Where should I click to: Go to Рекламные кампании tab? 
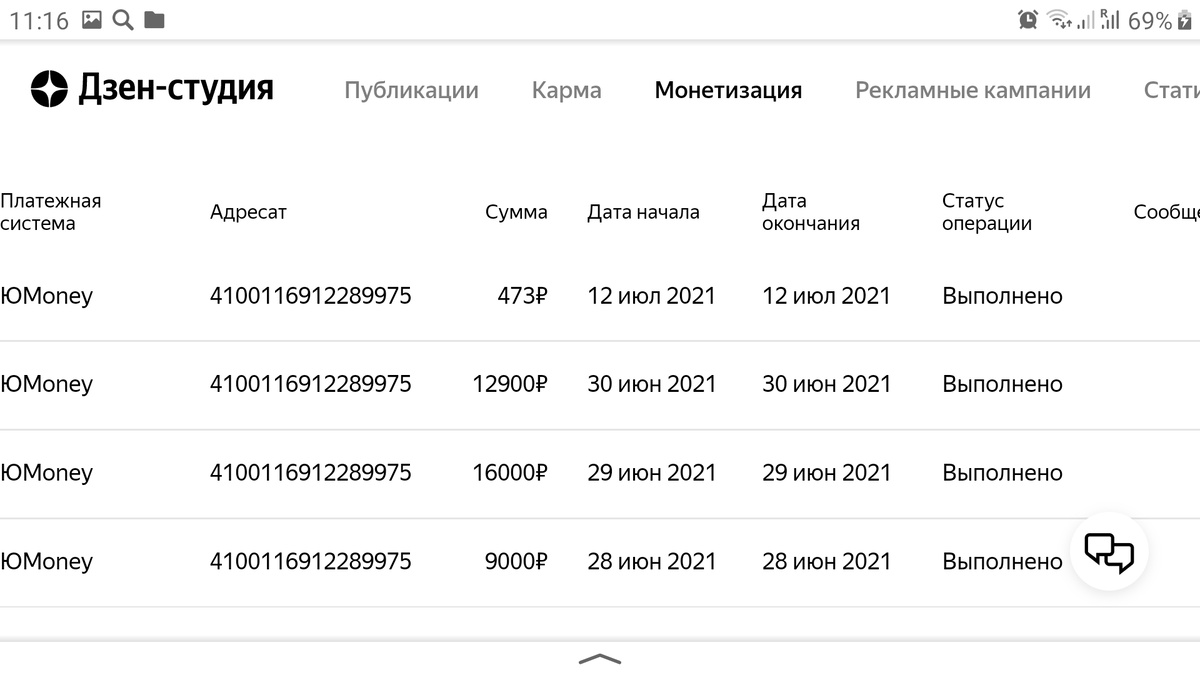click(x=973, y=90)
